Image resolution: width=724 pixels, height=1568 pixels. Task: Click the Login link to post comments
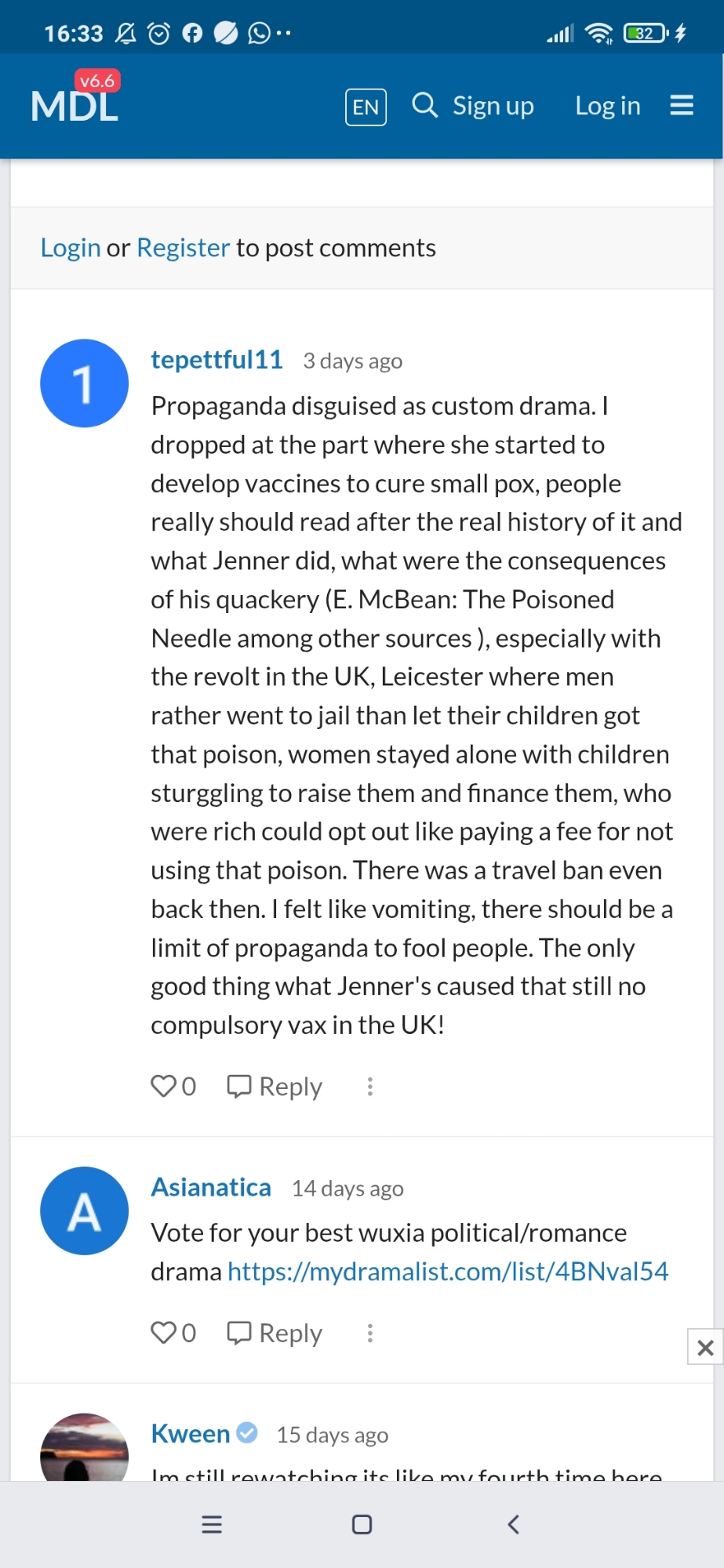point(71,248)
